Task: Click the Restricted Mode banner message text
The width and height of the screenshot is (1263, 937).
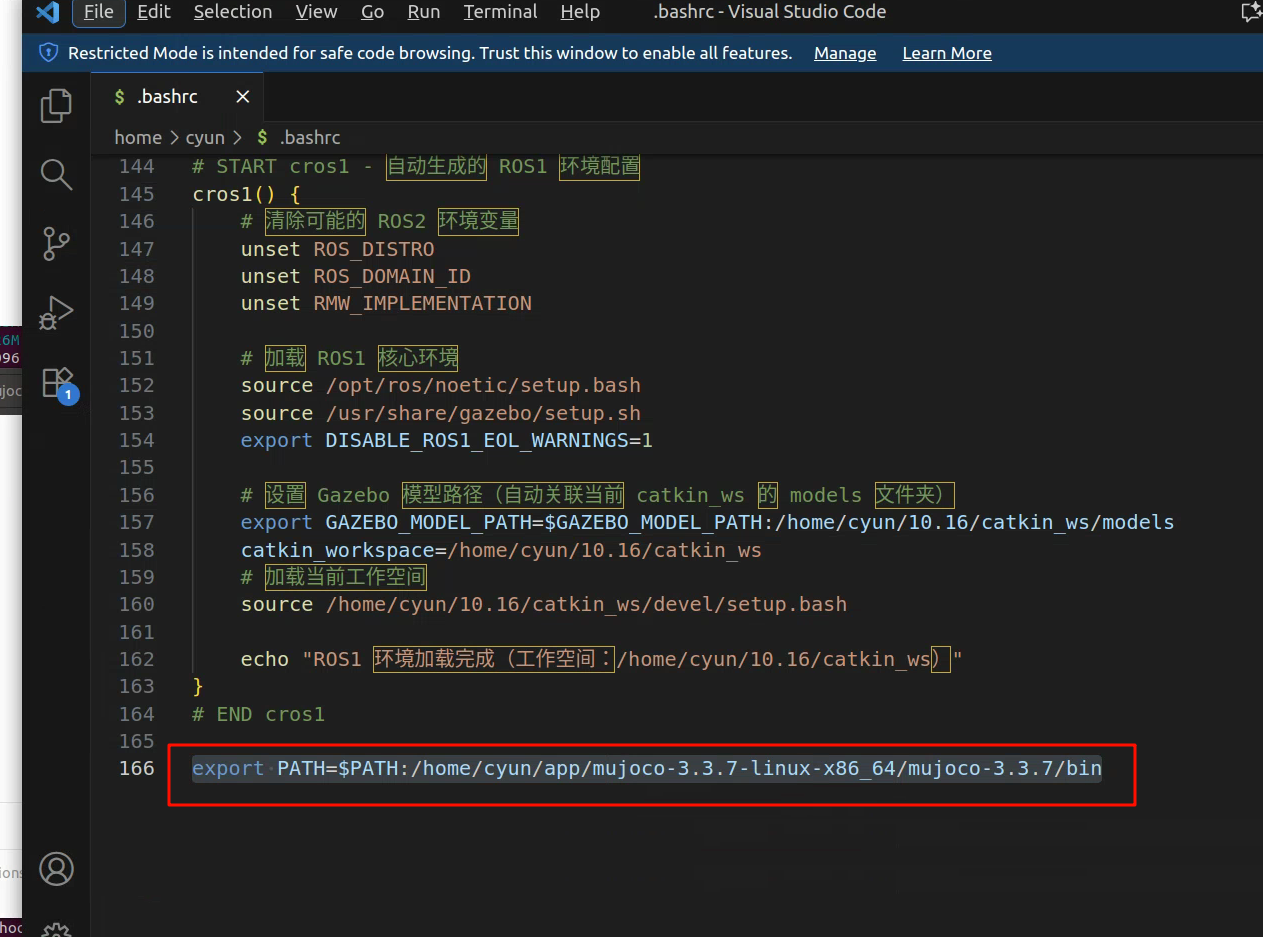Action: click(429, 53)
